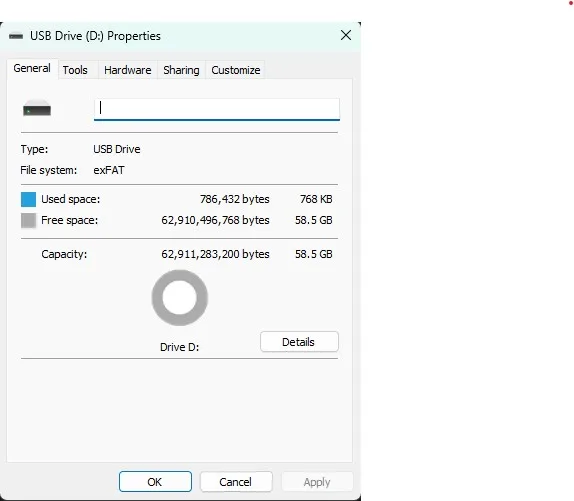Screen dimensions: 574x501
Task: Open the Tools tab
Action: click(x=75, y=70)
